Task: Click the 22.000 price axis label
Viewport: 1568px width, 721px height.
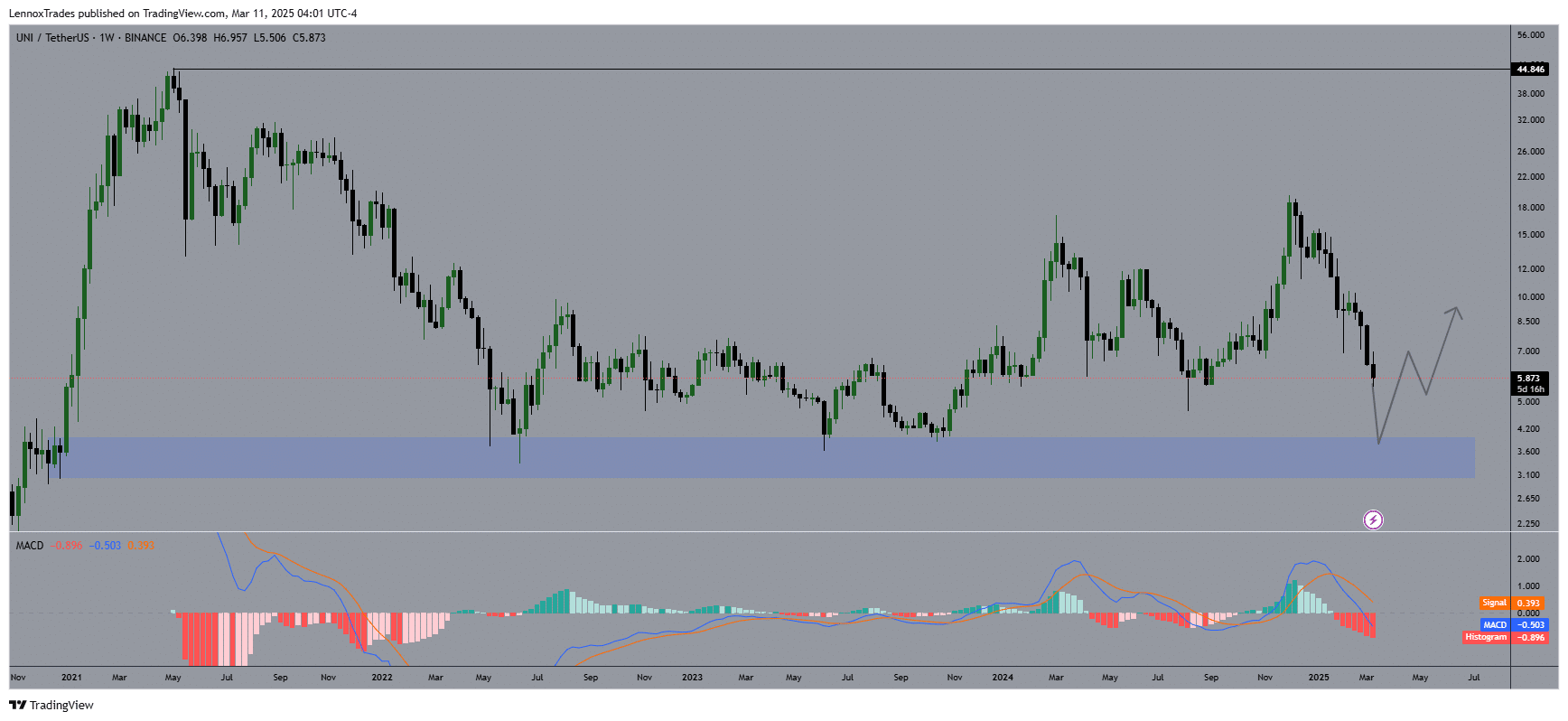Action: click(x=1531, y=177)
